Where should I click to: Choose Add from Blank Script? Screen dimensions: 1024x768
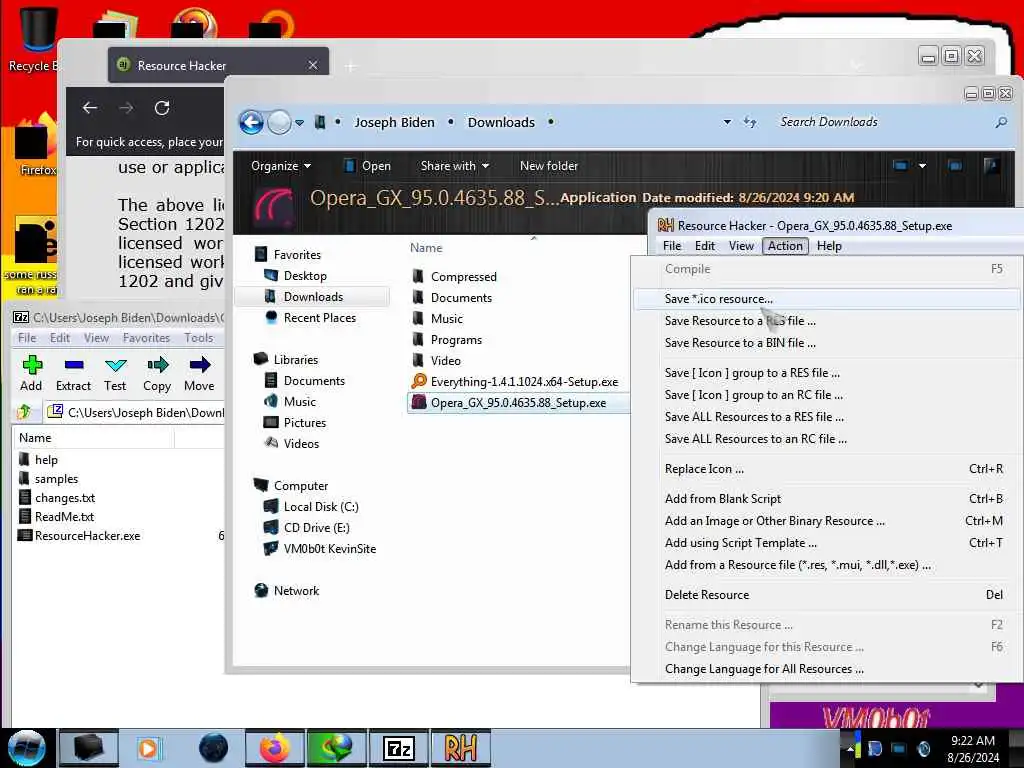825,499
